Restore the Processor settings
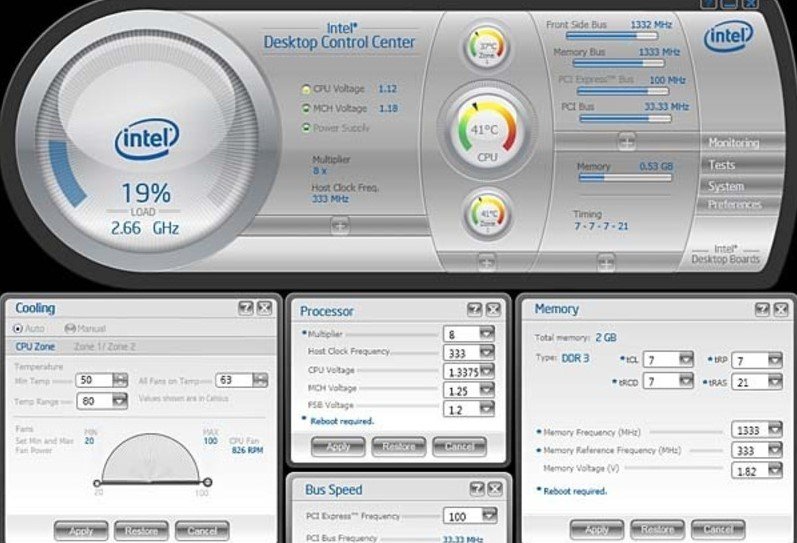The width and height of the screenshot is (797, 543). 398,447
